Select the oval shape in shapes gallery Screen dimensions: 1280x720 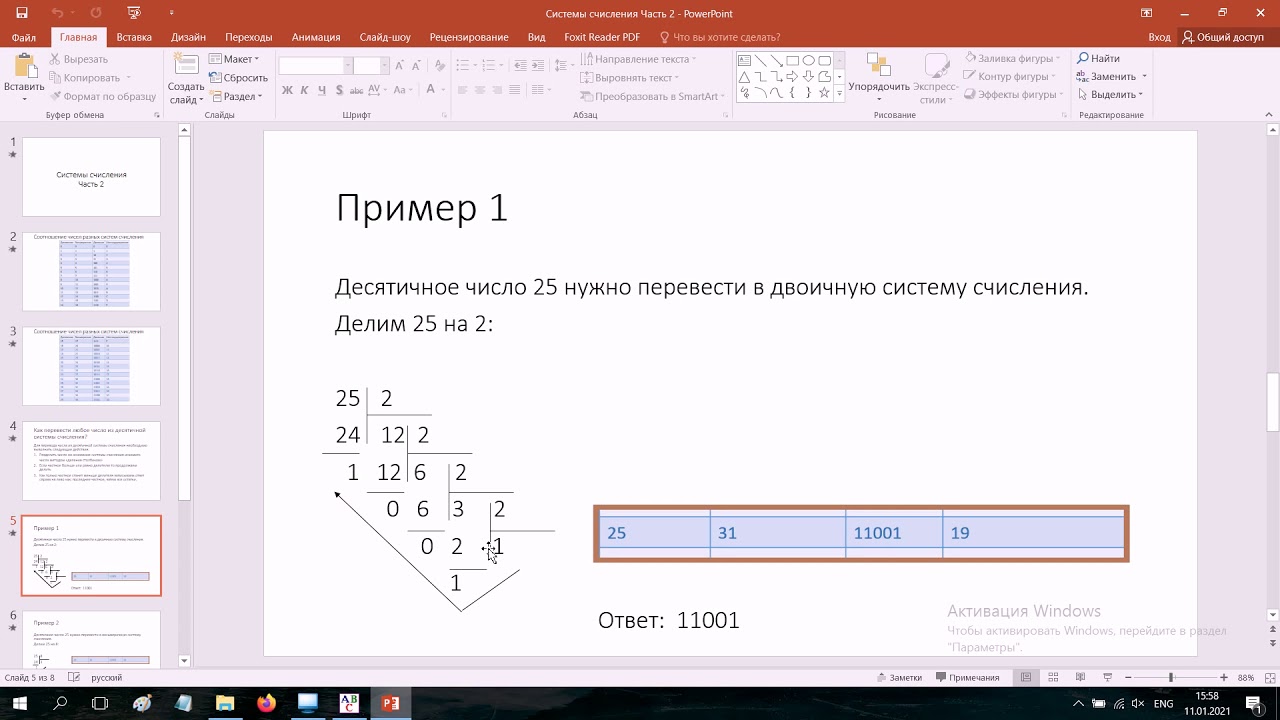(x=809, y=60)
